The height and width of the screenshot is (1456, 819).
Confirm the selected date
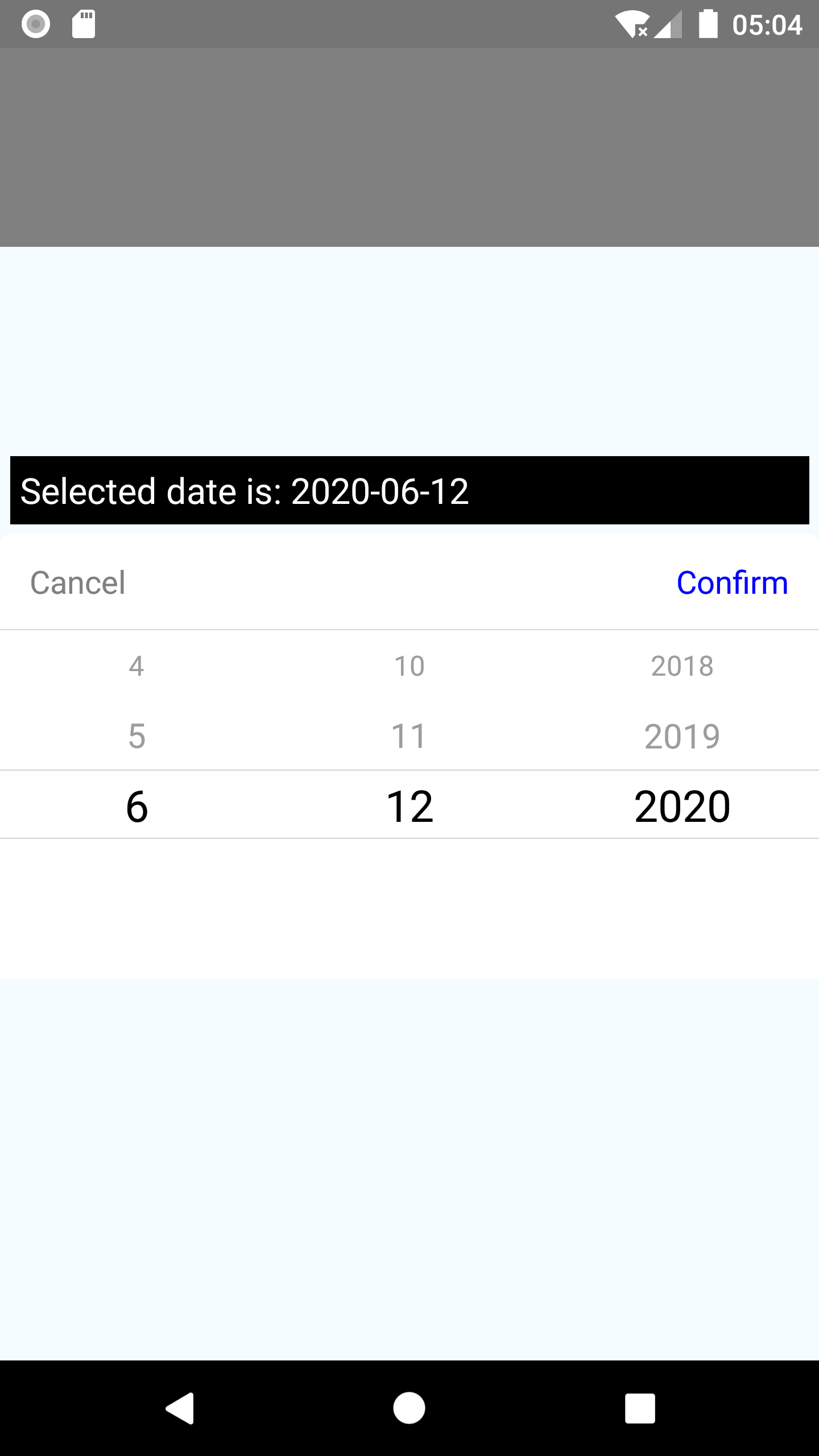[732, 583]
